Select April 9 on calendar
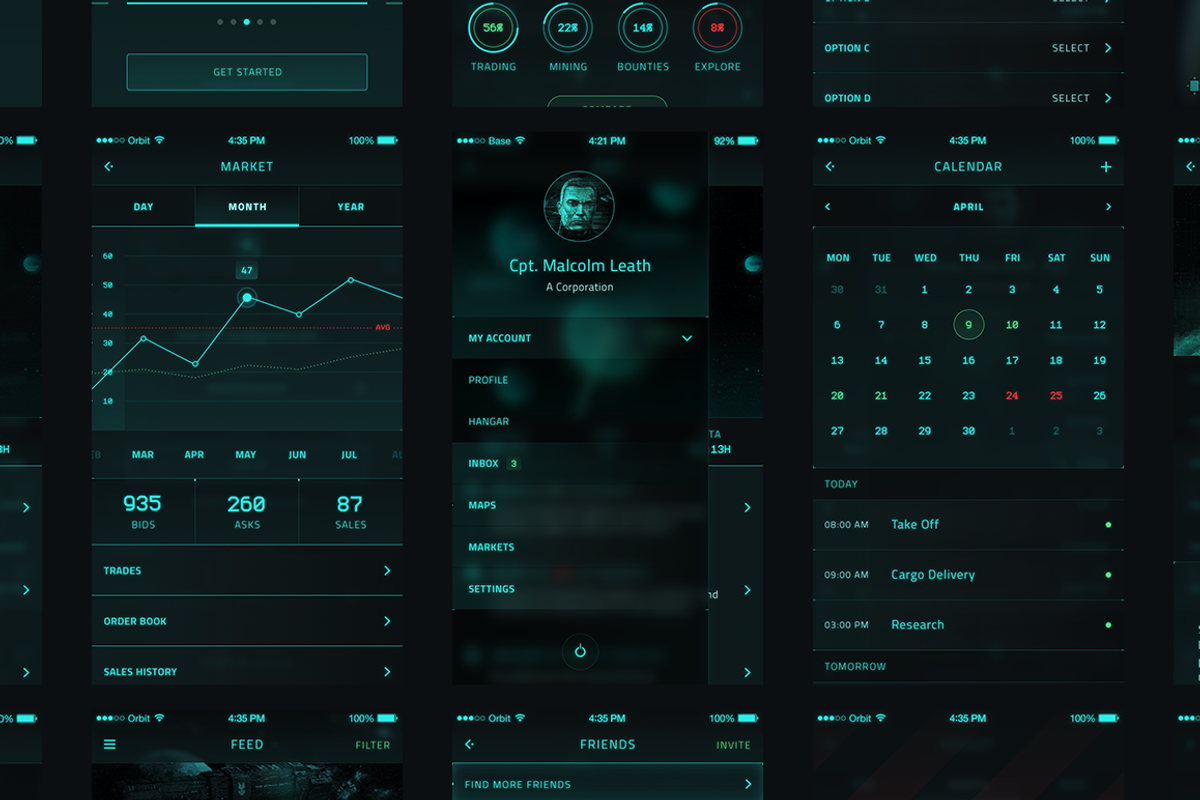1200x800 pixels. 968,325
